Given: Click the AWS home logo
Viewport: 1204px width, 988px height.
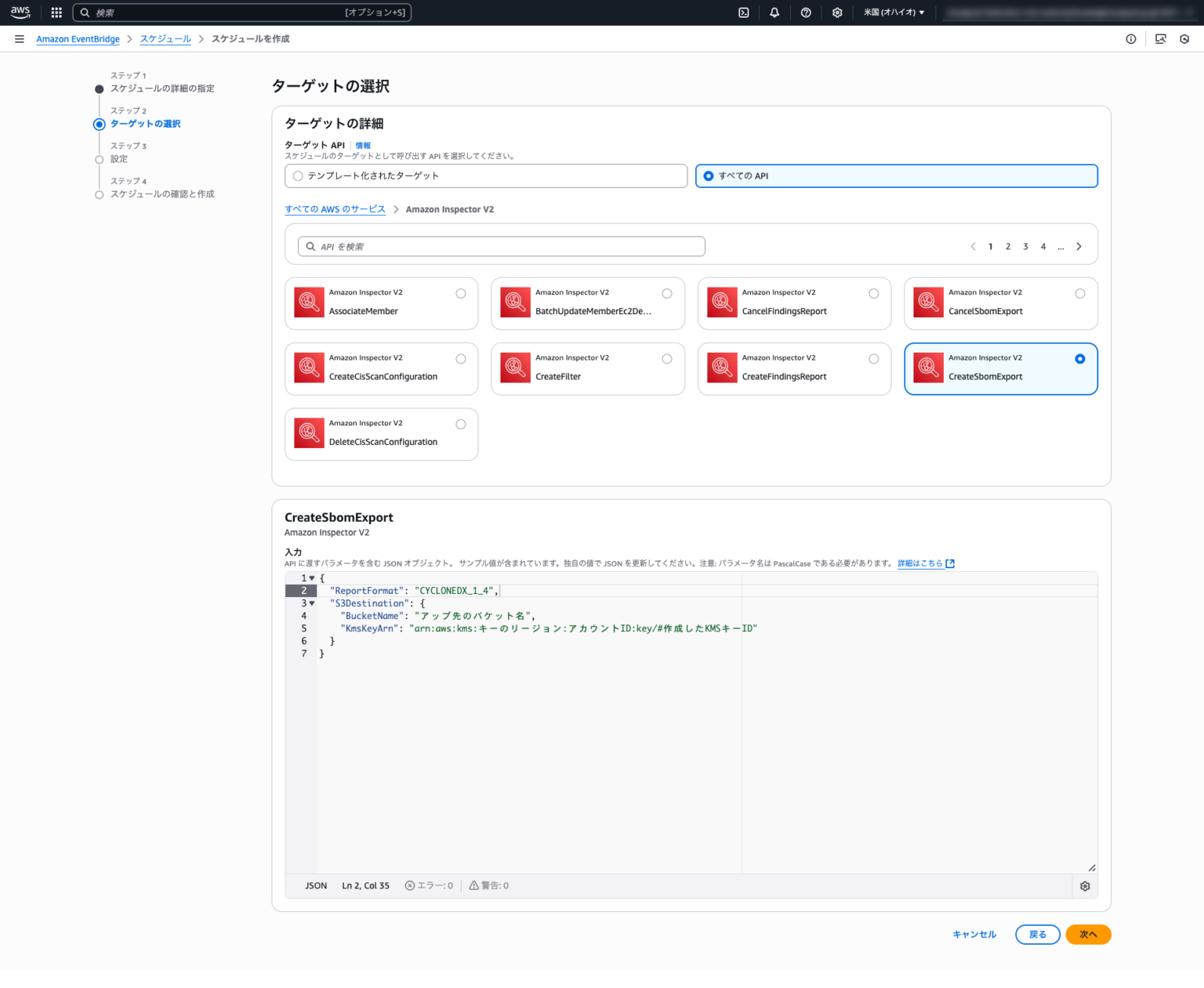Looking at the screenshot, I should click(x=20, y=12).
